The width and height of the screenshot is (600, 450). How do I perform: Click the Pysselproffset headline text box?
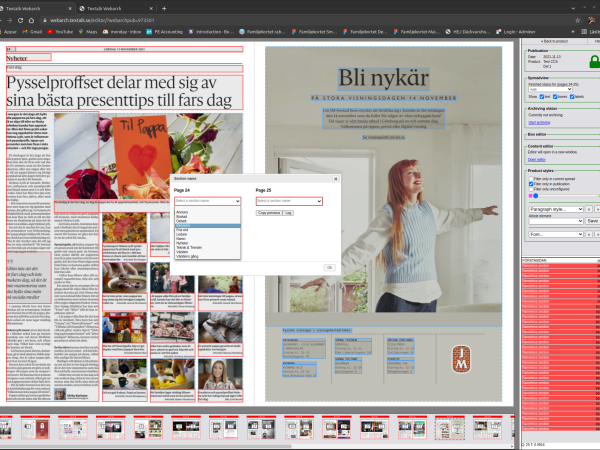point(125,92)
